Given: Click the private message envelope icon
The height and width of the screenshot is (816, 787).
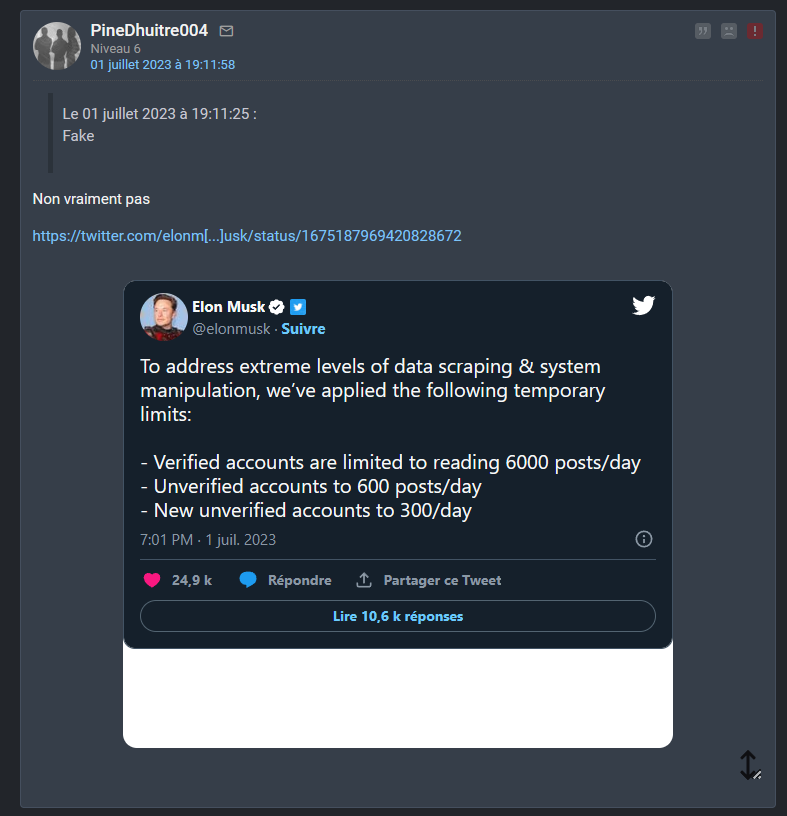Looking at the screenshot, I should [226, 31].
